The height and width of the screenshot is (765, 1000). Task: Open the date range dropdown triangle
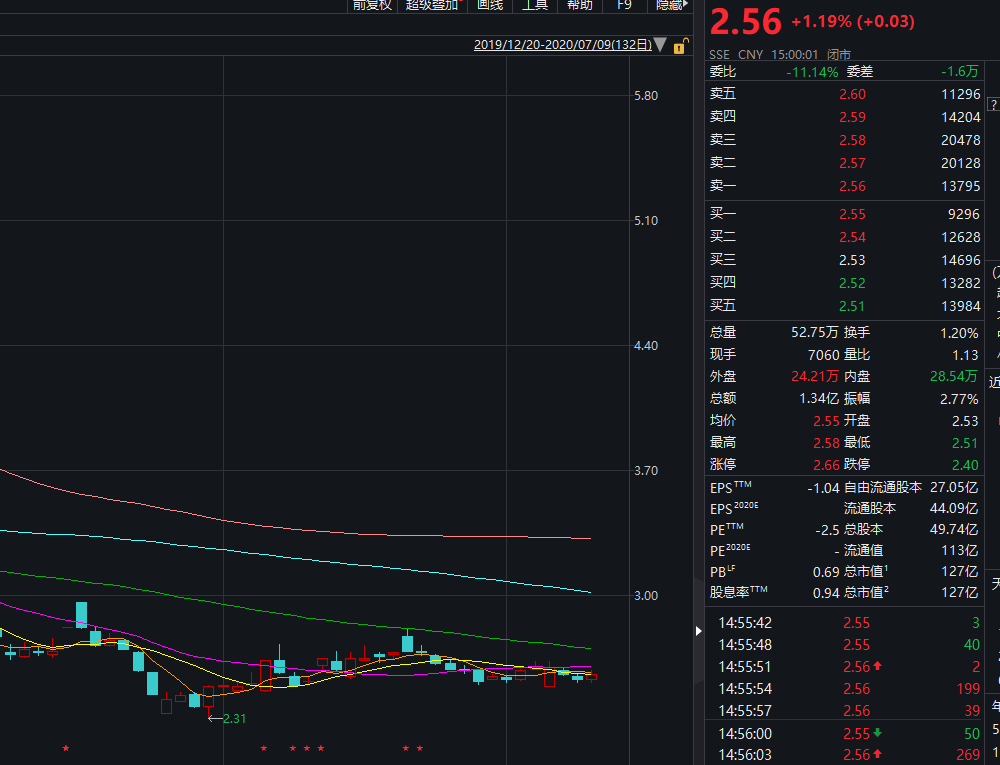pyautogui.click(x=660, y=45)
